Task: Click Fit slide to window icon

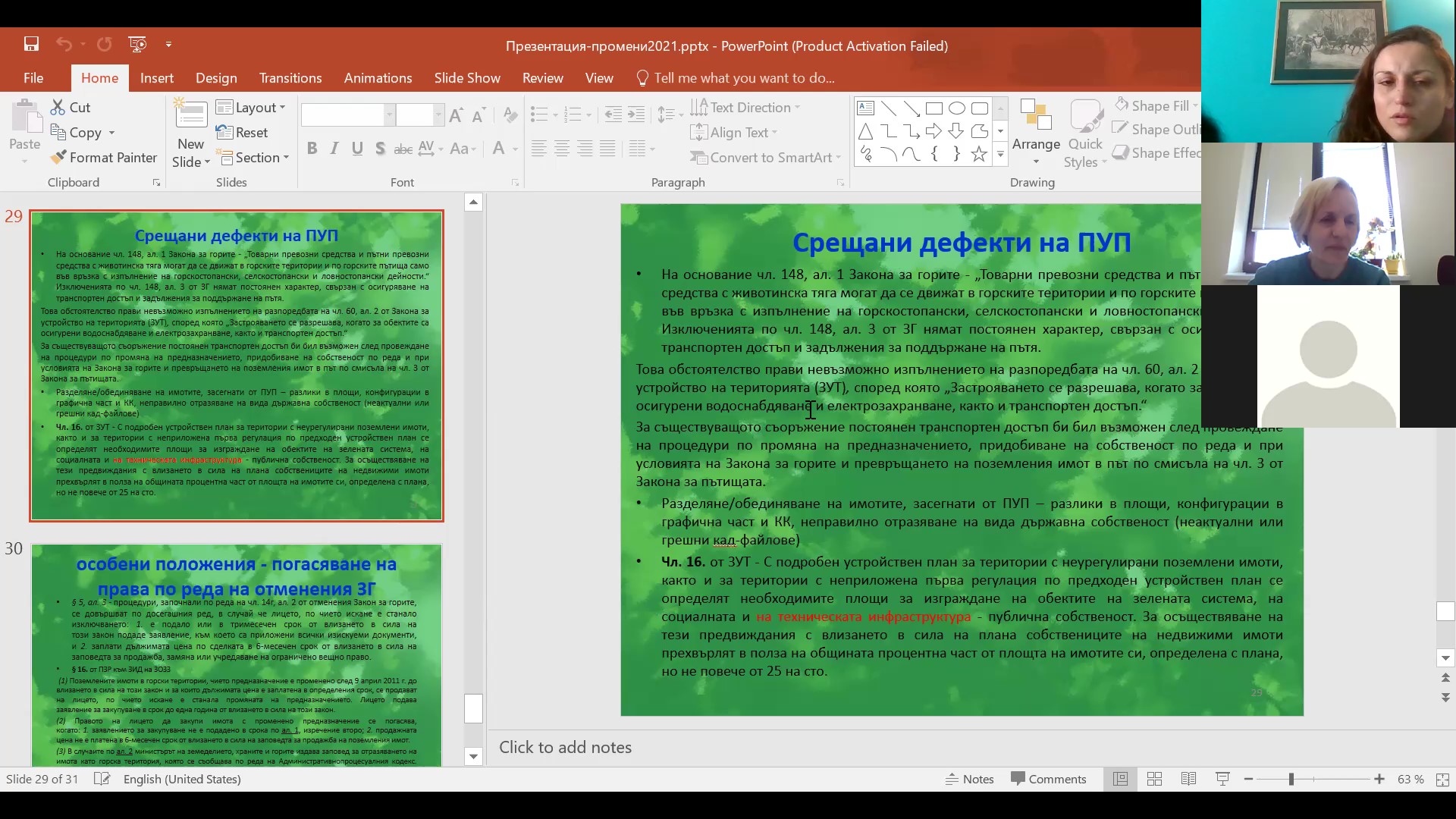Action: [x=1442, y=779]
